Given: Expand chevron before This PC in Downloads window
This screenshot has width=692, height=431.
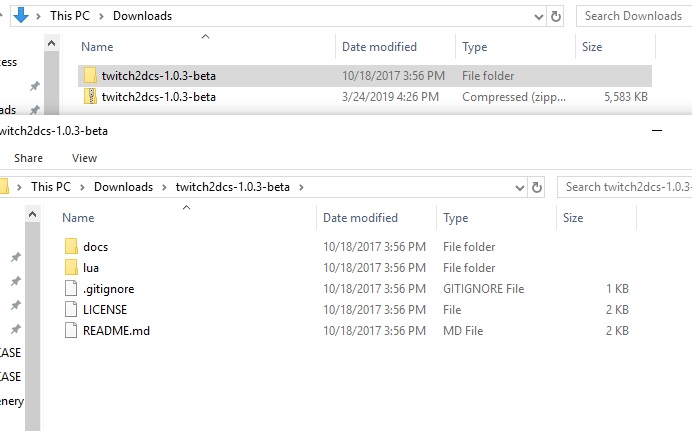Looking at the screenshot, I should 38,16.
